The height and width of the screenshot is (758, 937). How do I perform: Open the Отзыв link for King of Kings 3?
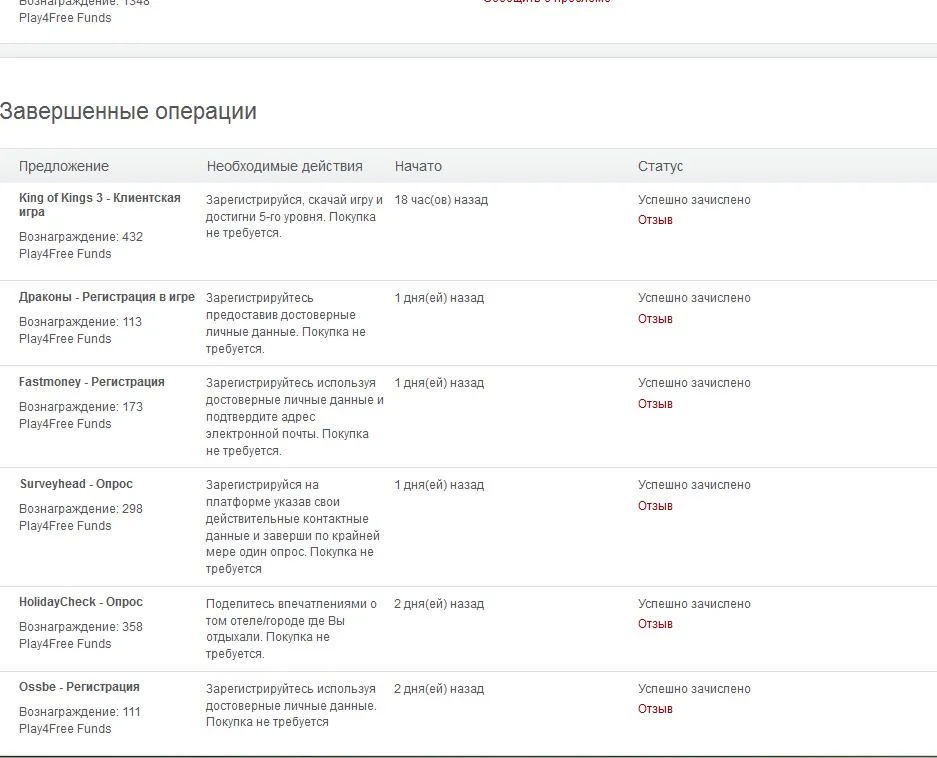(655, 220)
